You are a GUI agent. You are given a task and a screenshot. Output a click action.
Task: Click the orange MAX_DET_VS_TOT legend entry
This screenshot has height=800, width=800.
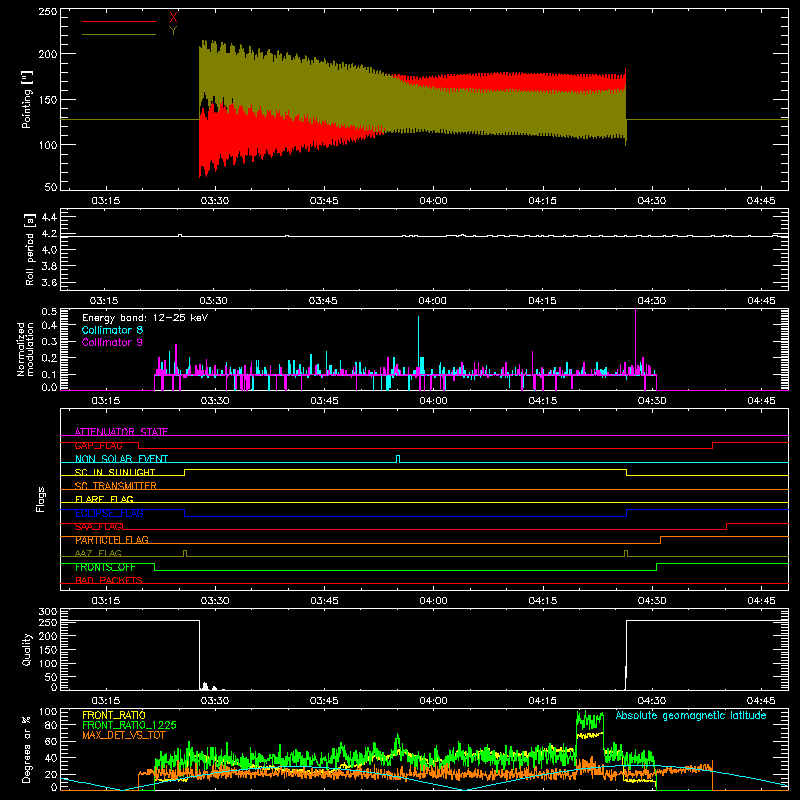(x=124, y=735)
